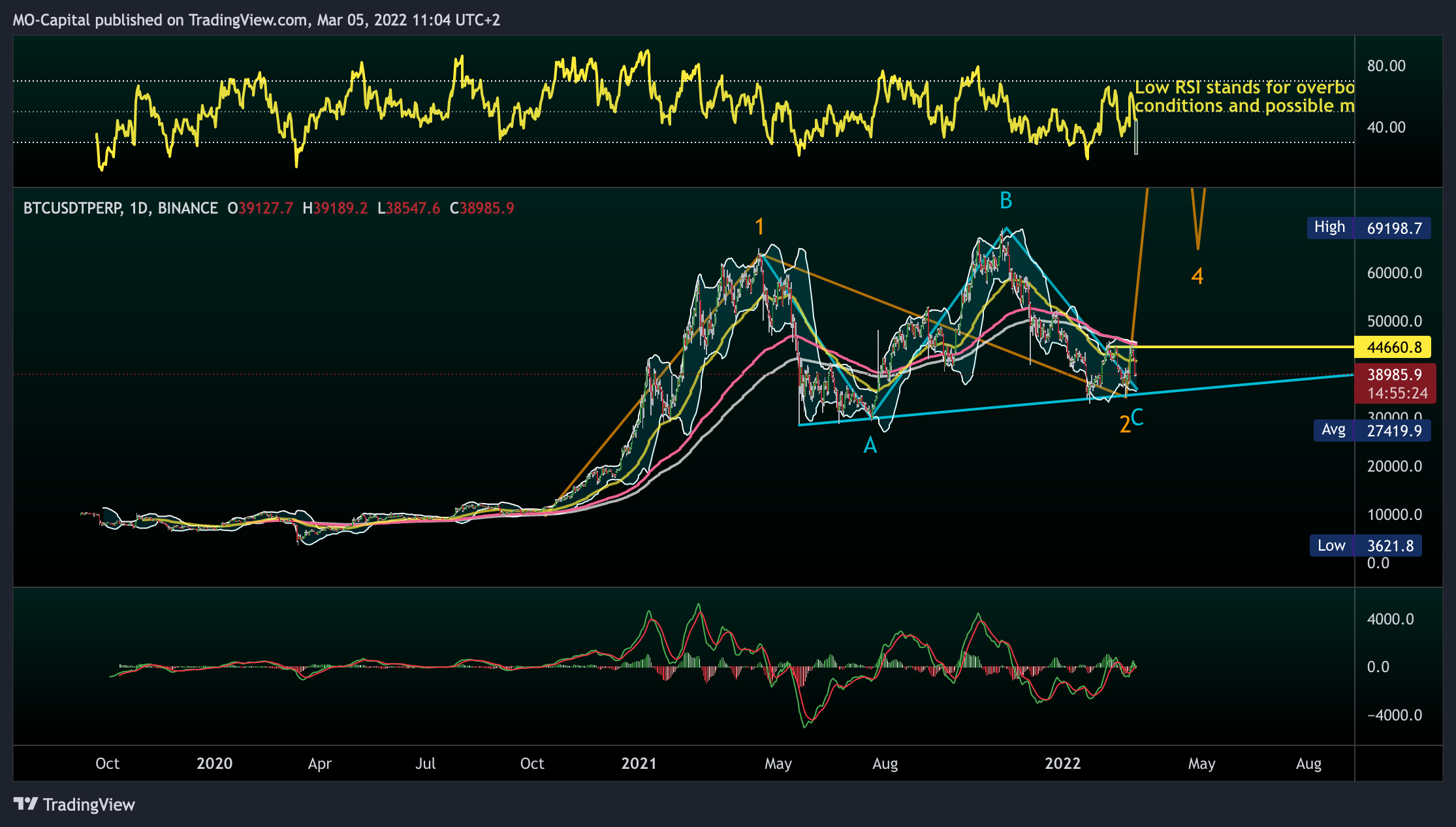This screenshot has width=1456, height=827.
Task: Select the orange wave label 1
Action: (759, 227)
